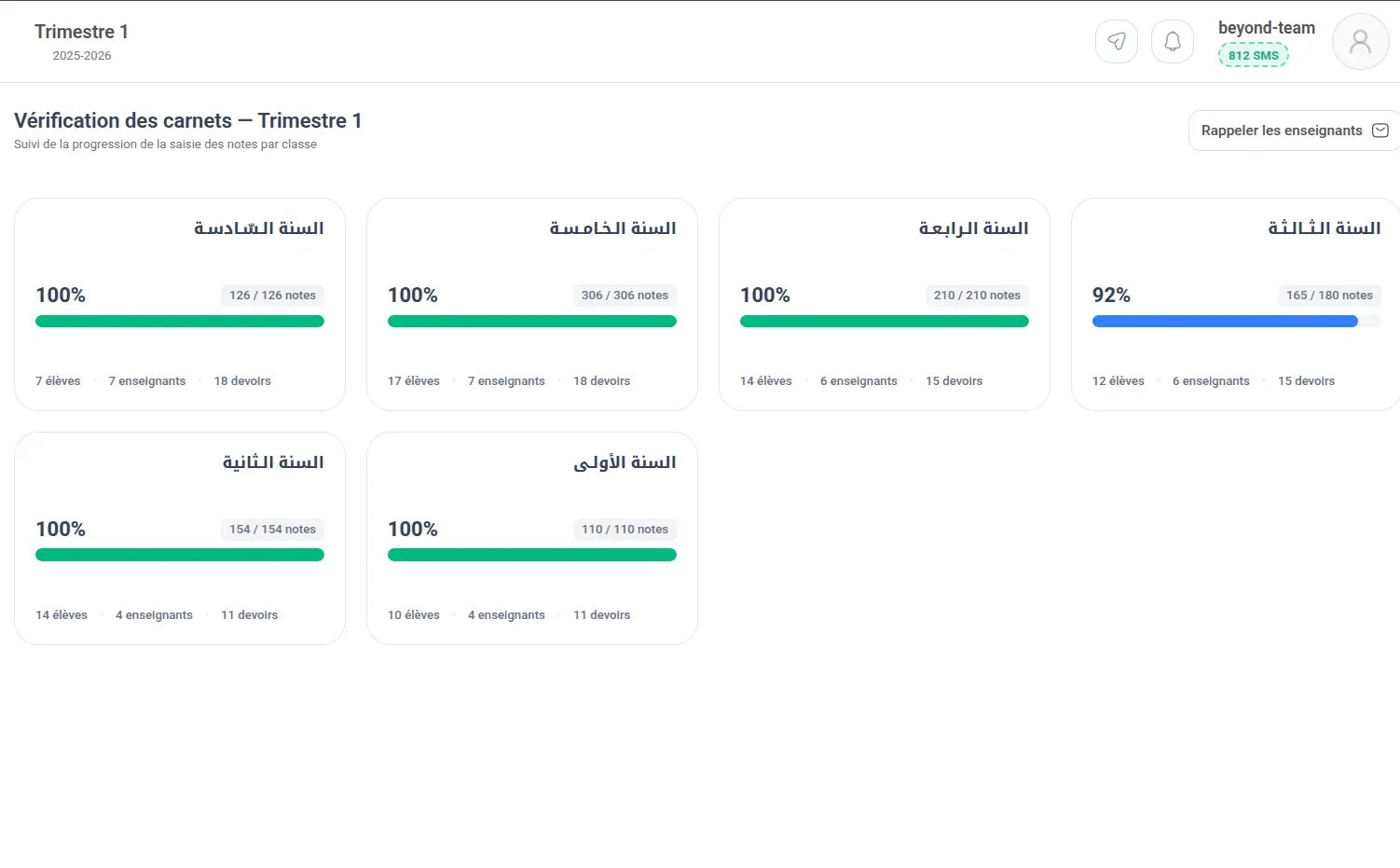Open the السنة الأولى class card

pos(532,538)
